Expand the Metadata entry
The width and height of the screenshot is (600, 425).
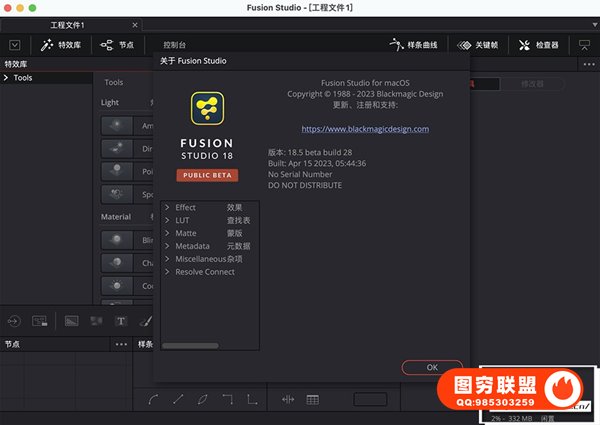pos(167,246)
